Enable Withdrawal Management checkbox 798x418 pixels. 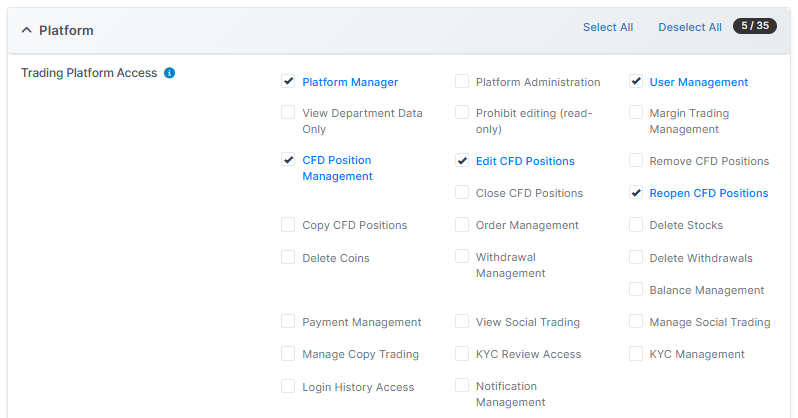click(462, 257)
